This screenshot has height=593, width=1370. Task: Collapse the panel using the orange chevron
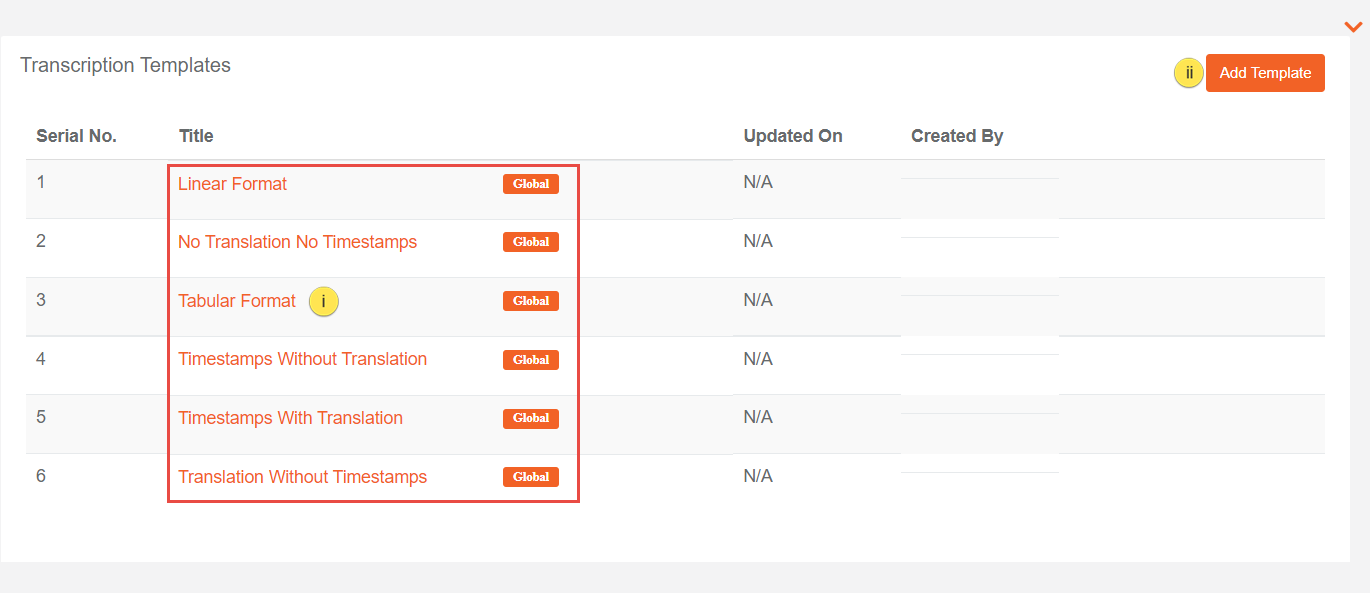pos(1353,27)
